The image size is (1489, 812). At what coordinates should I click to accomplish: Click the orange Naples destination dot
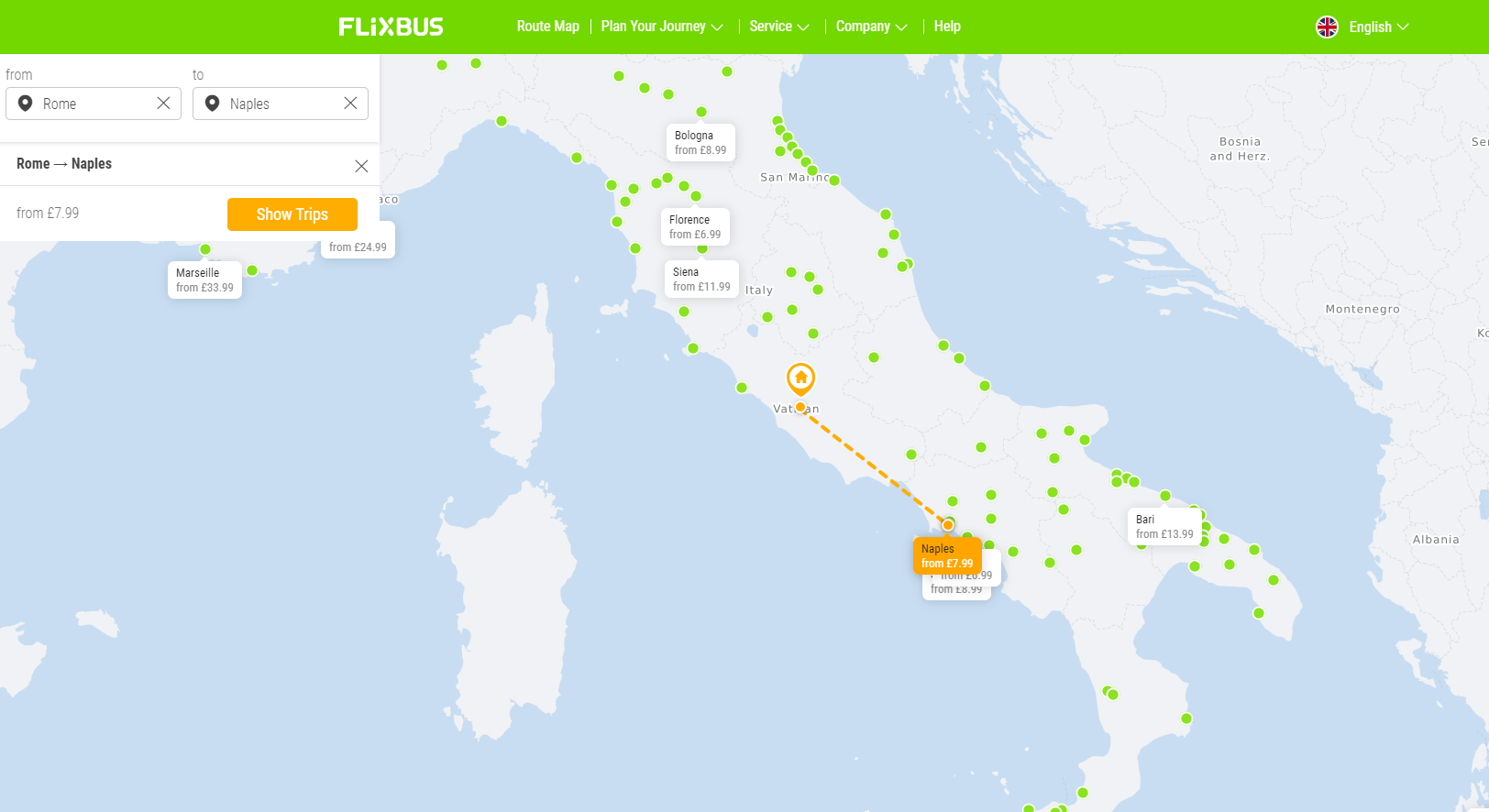(x=948, y=525)
